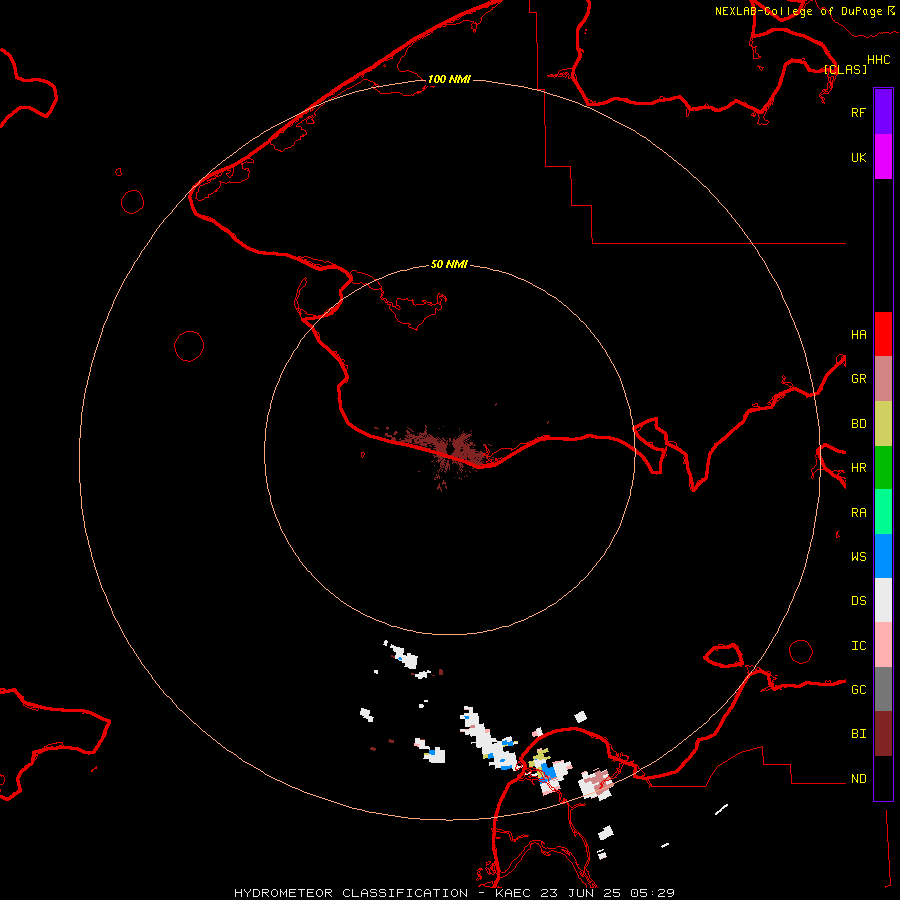Click the GC gray legend swatch

tap(883, 689)
